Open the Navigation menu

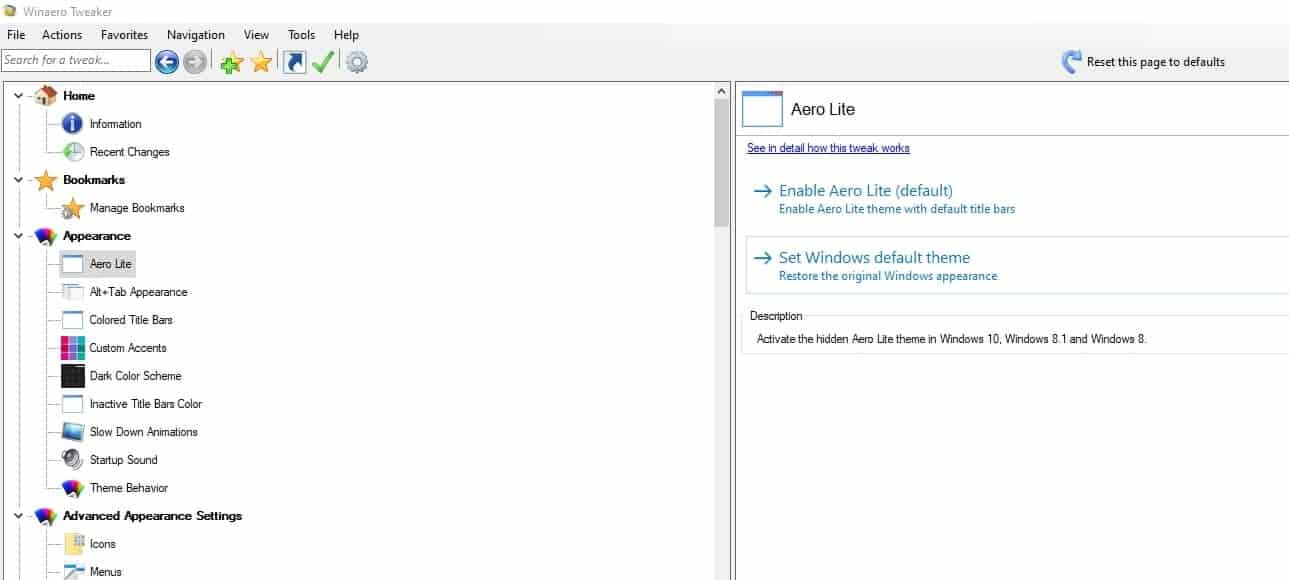[x=196, y=35]
